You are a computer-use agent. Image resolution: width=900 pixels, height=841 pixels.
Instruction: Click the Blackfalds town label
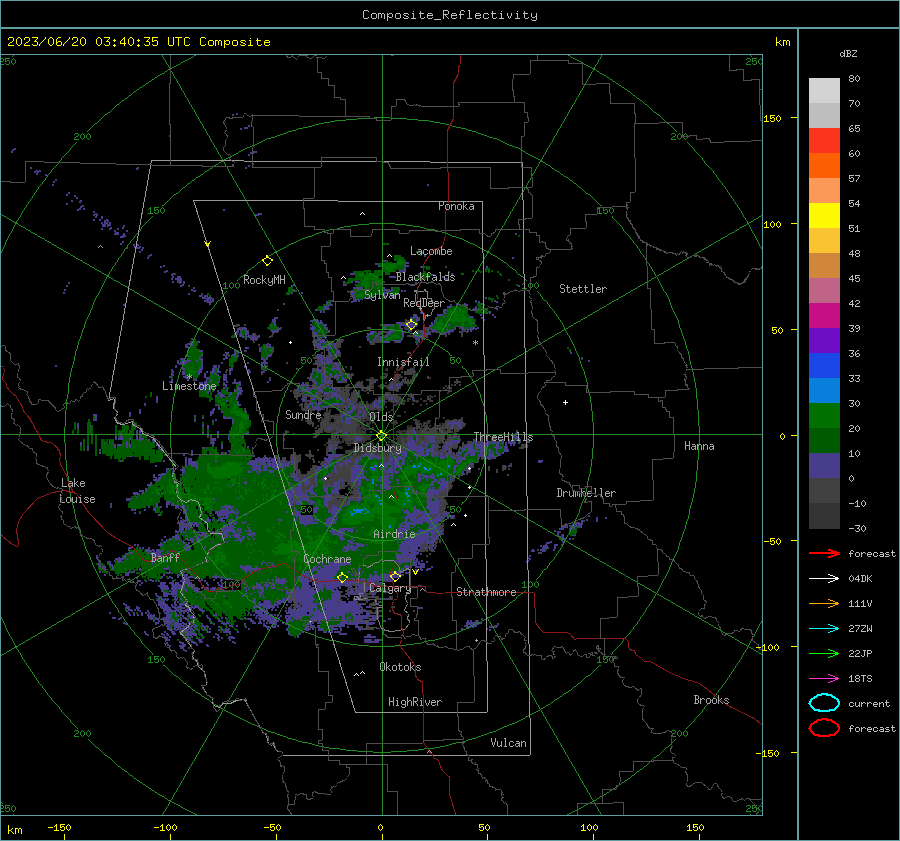click(425, 277)
